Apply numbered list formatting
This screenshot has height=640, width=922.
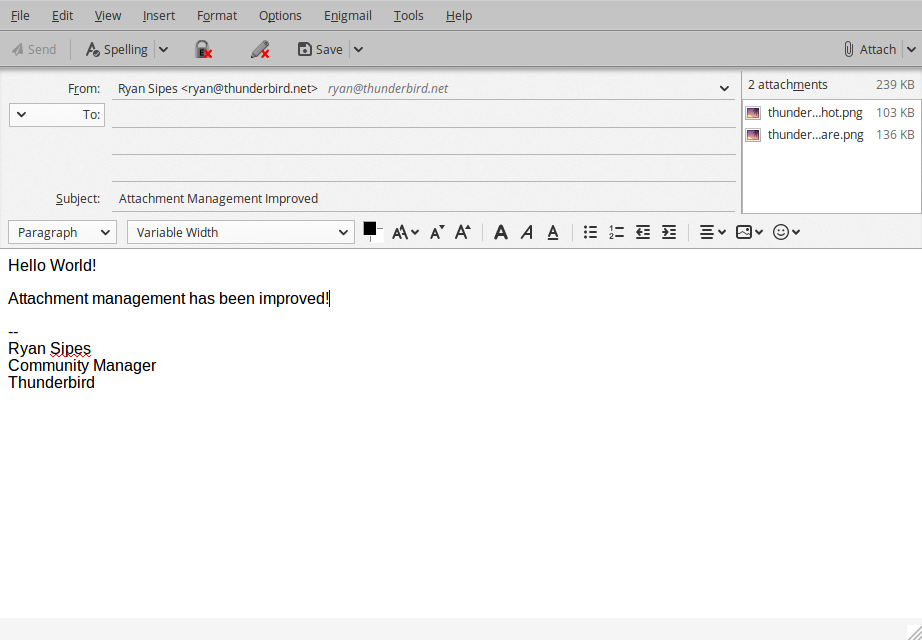click(616, 232)
